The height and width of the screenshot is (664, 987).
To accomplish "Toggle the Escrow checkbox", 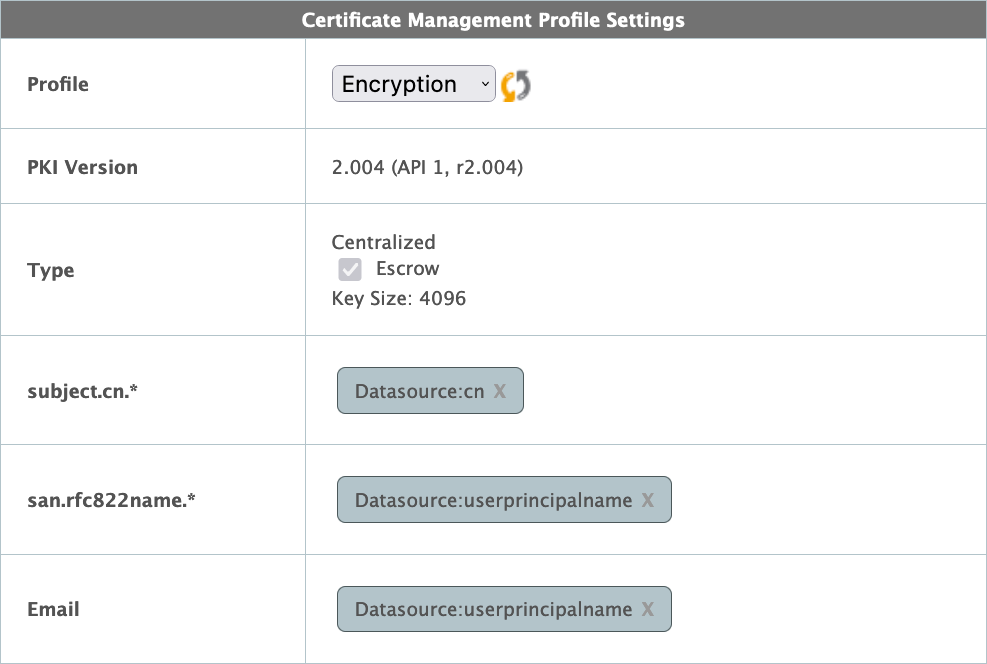I will [349, 268].
